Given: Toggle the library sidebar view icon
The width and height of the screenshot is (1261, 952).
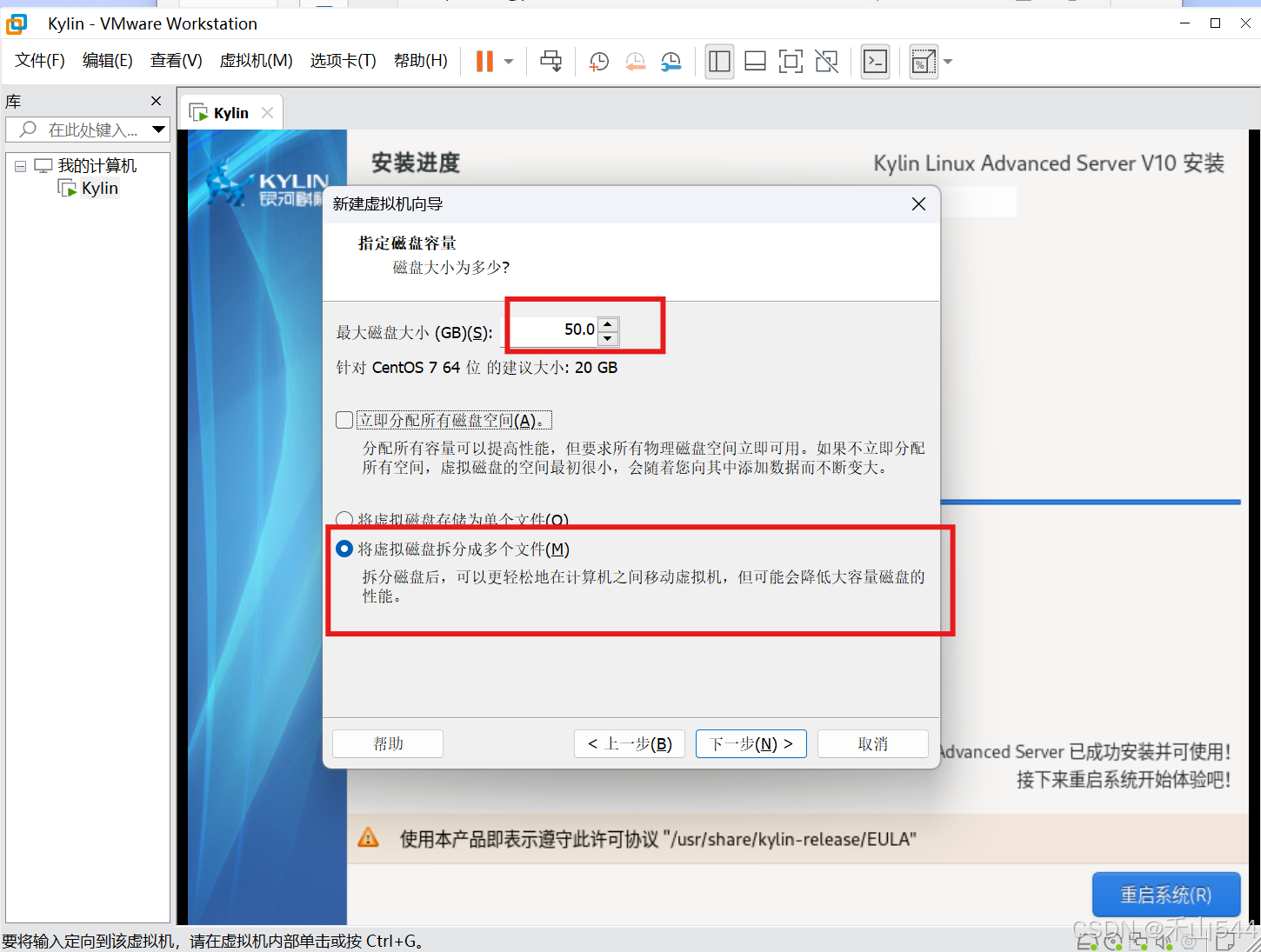Looking at the screenshot, I should tap(719, 61).
